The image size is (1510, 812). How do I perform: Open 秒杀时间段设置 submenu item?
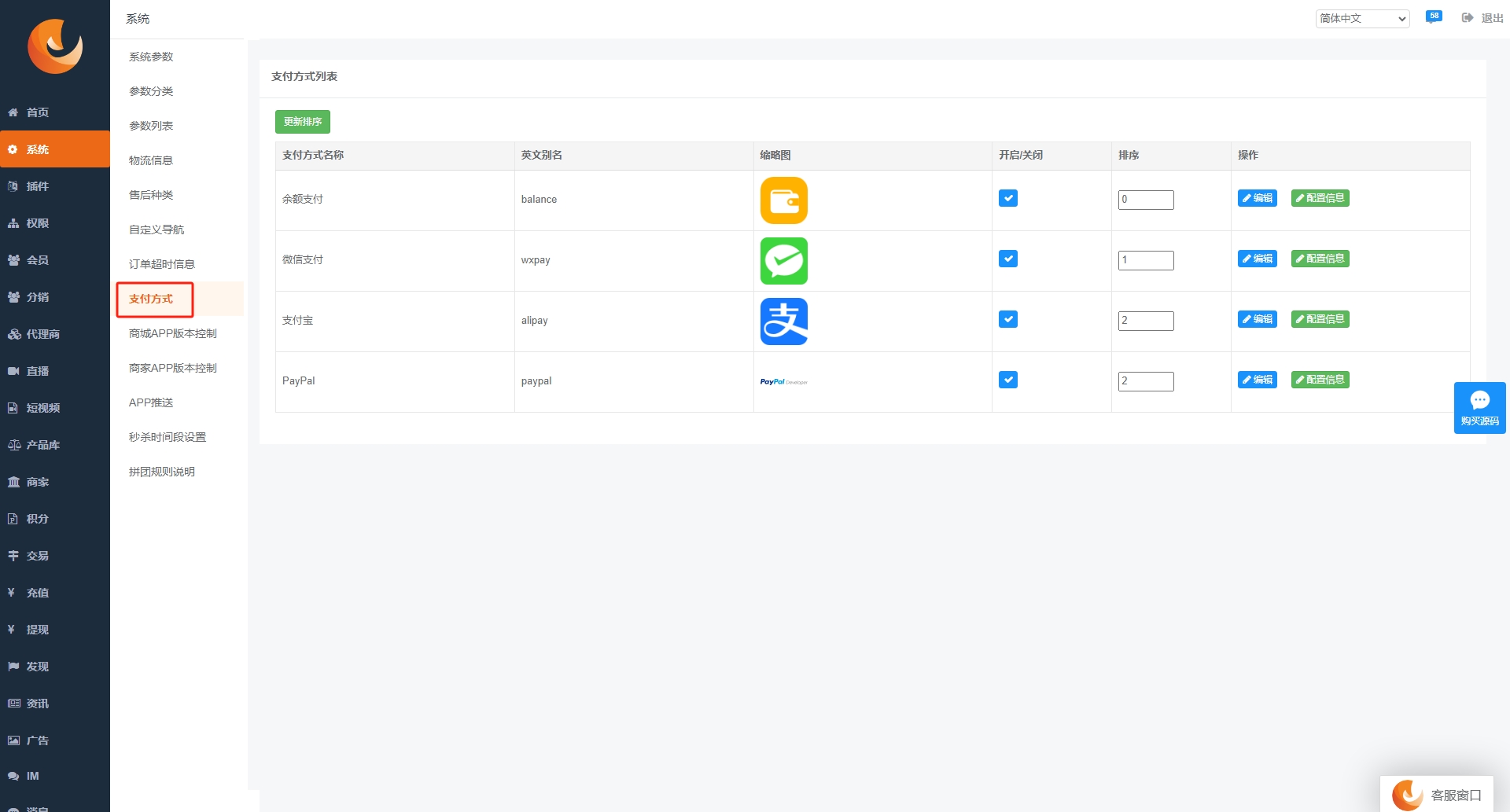pos(168,437)
